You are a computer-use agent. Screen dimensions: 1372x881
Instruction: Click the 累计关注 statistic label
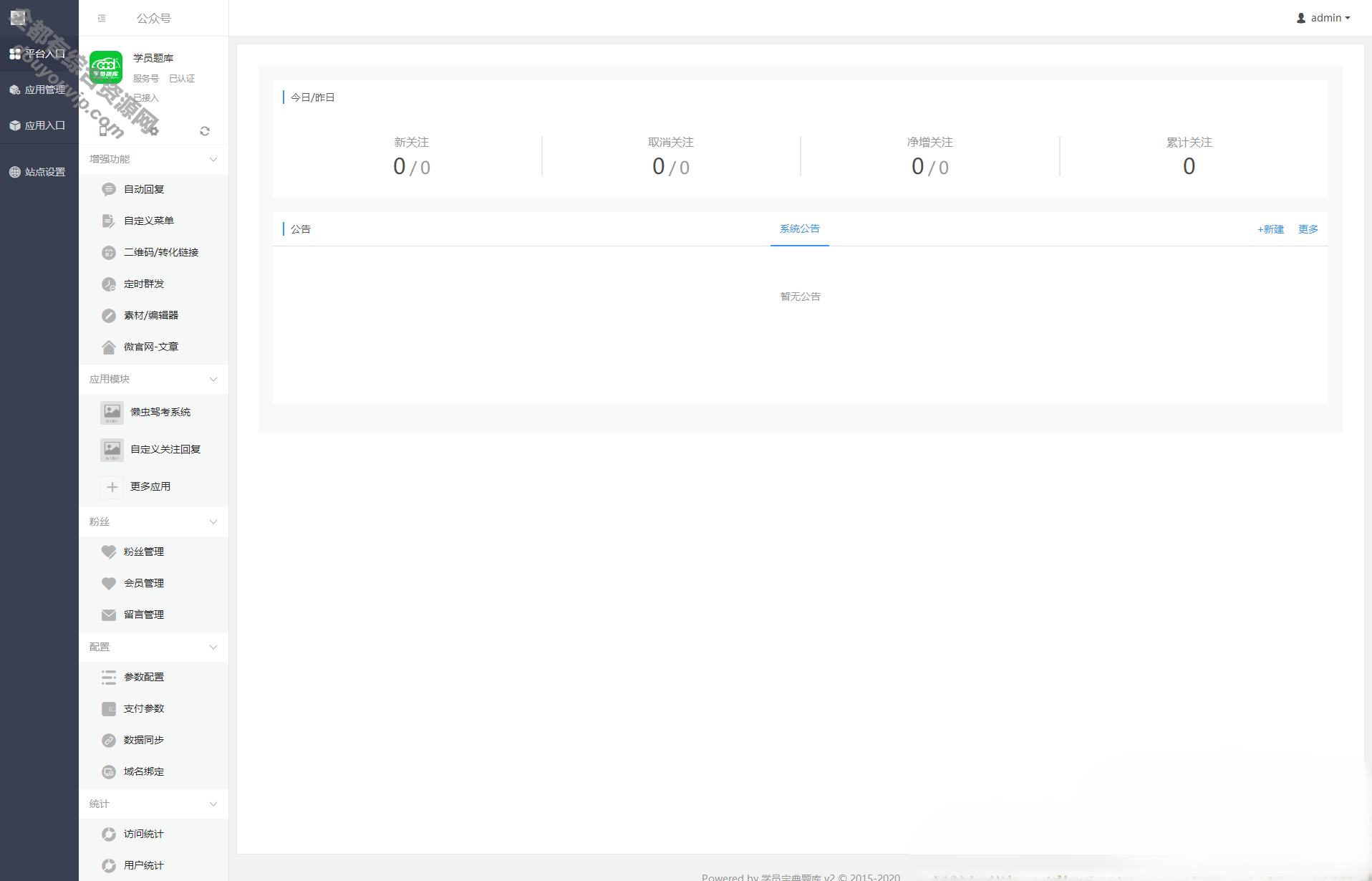coord(1189,143)
